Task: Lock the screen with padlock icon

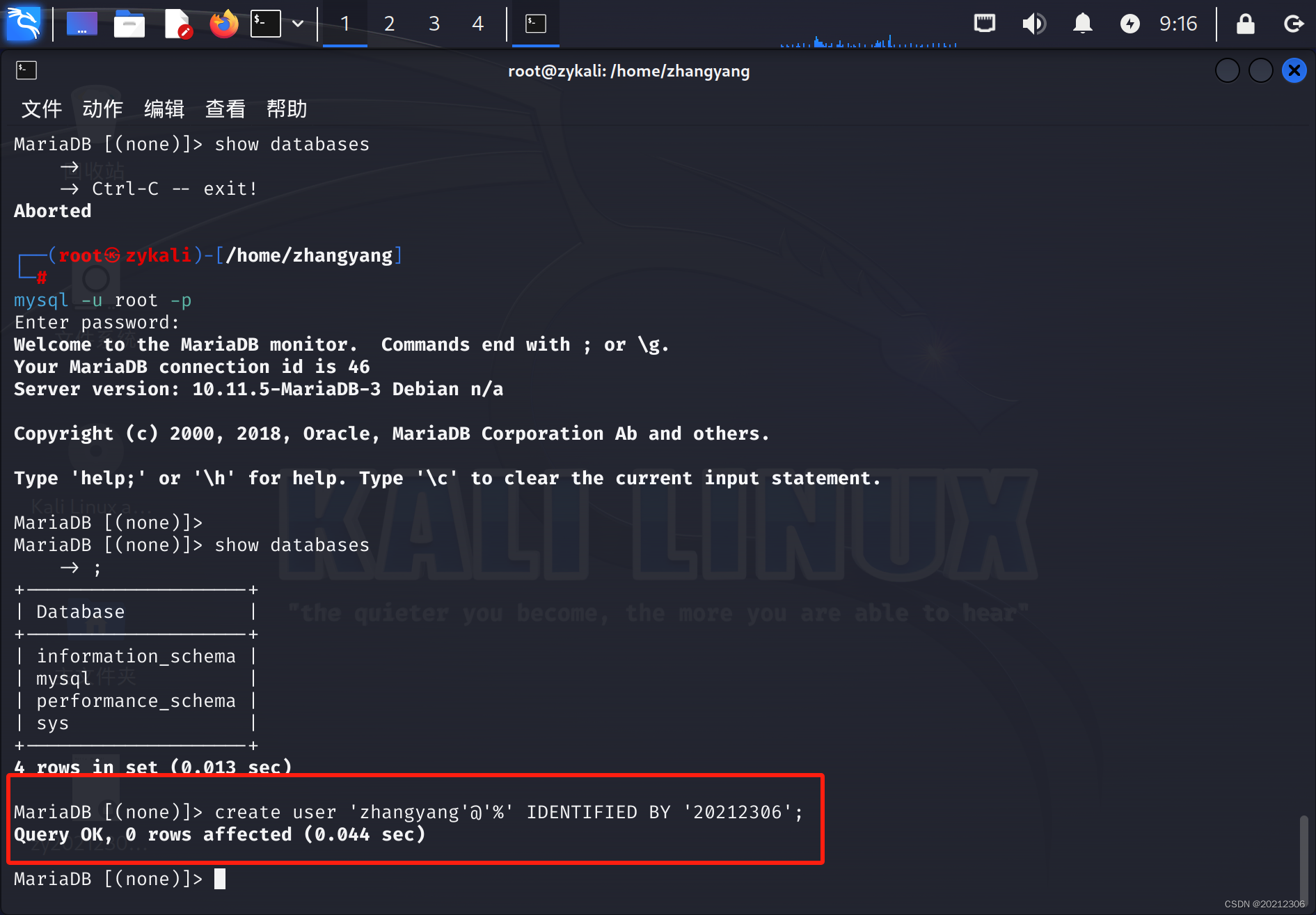Action: [1246, 24]
